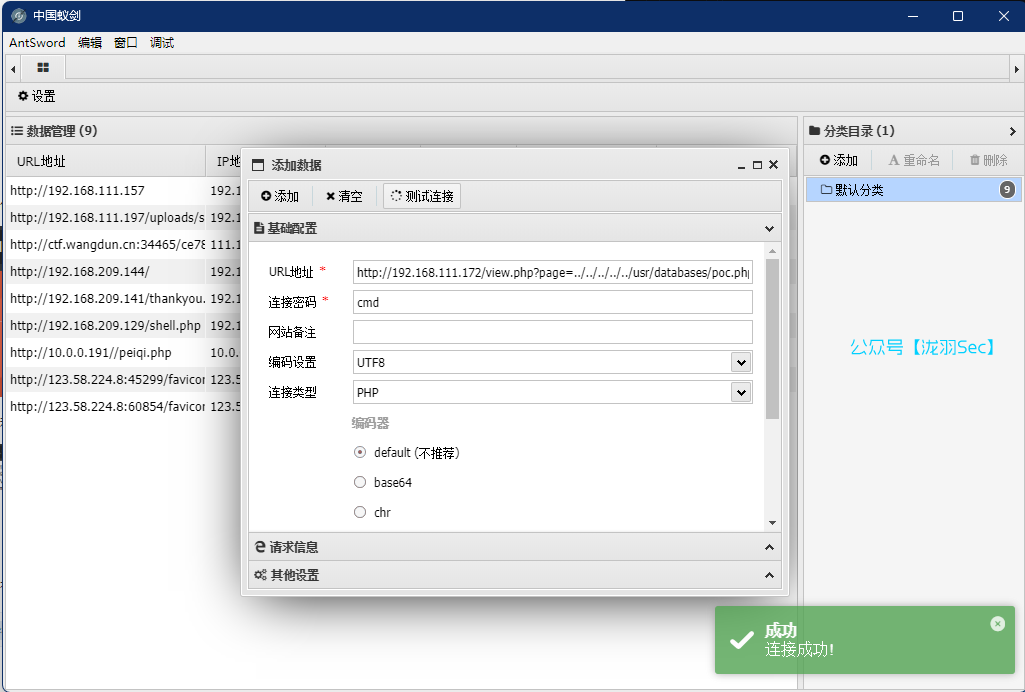Screen dimensions: 1025x692
Task: Select the default (不推荐) encoder radio
Action: coord(360,453)
